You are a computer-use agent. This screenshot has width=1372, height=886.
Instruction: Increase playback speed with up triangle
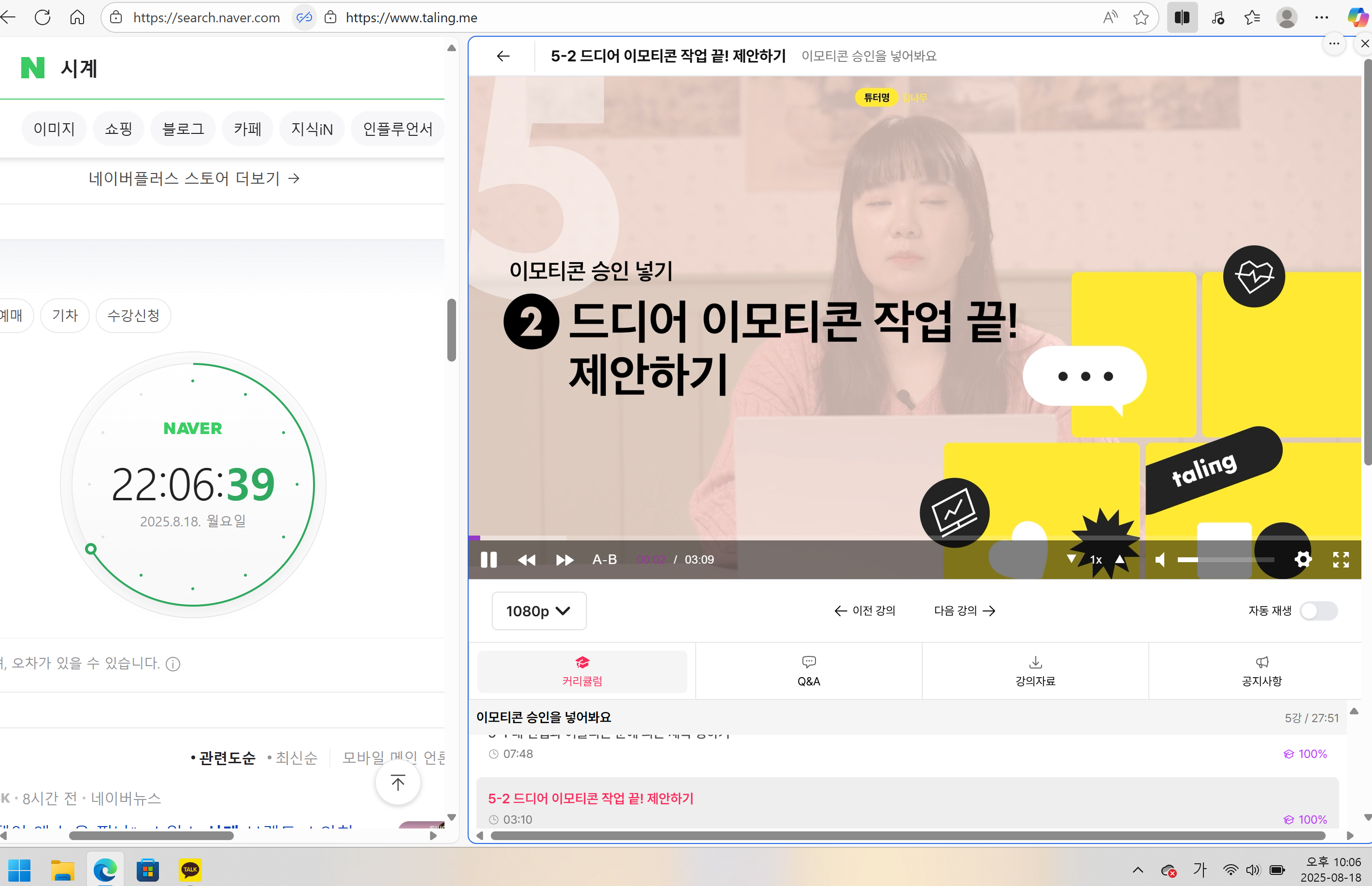click(1119, 559)
